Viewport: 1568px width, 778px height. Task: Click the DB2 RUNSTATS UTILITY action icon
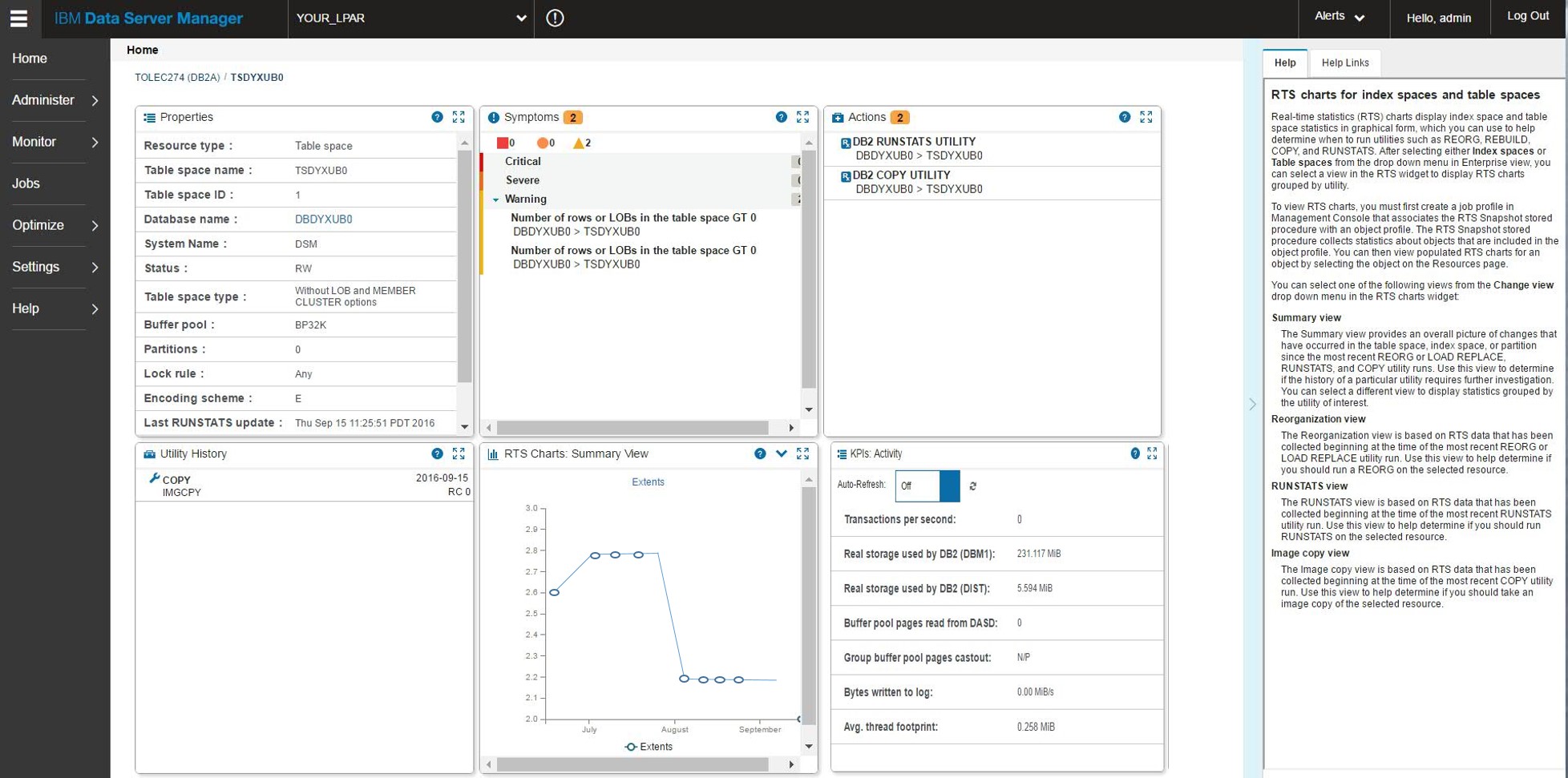click(846, 143)
